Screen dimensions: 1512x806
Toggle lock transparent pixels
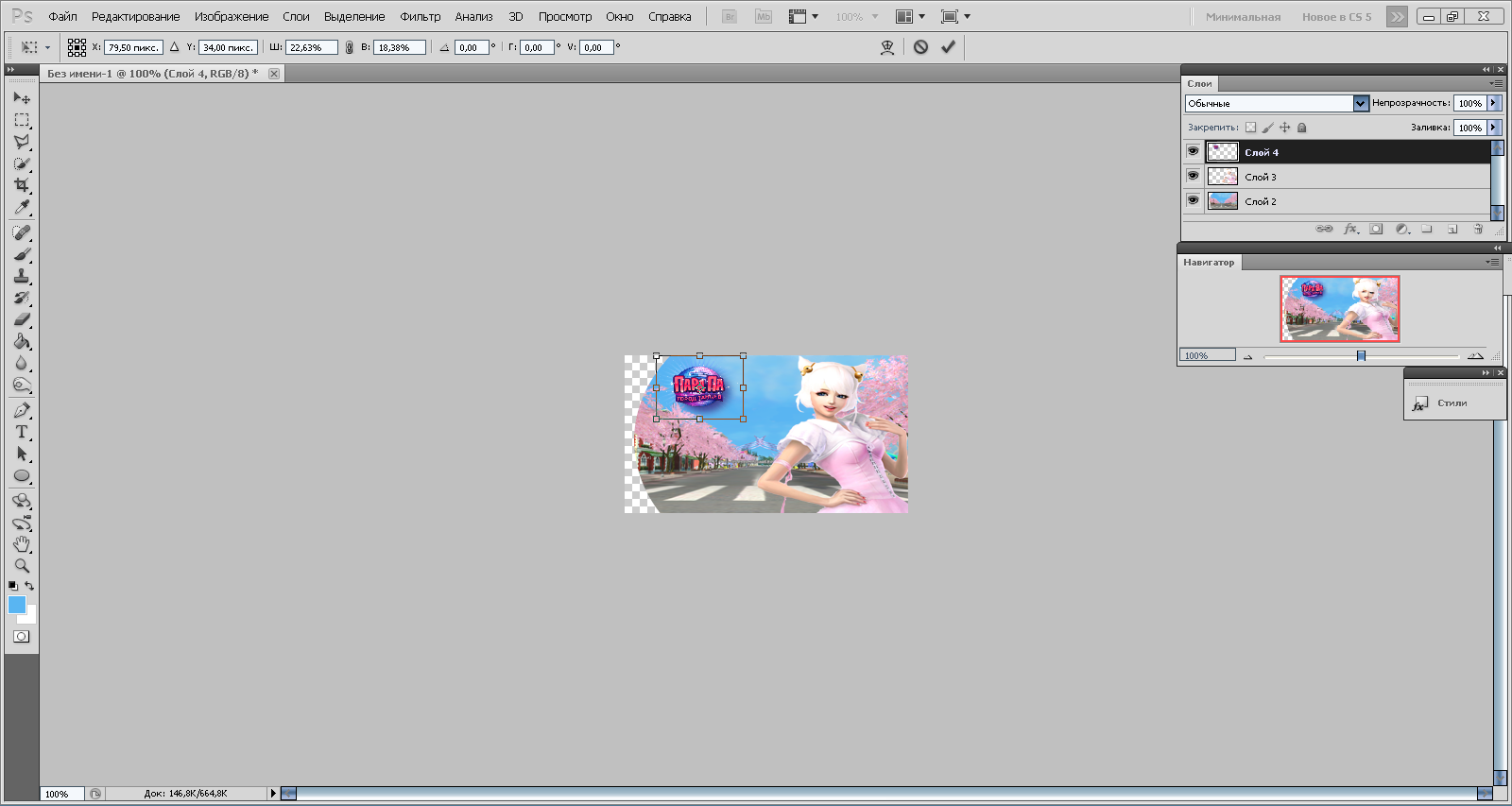point(1250,128)
